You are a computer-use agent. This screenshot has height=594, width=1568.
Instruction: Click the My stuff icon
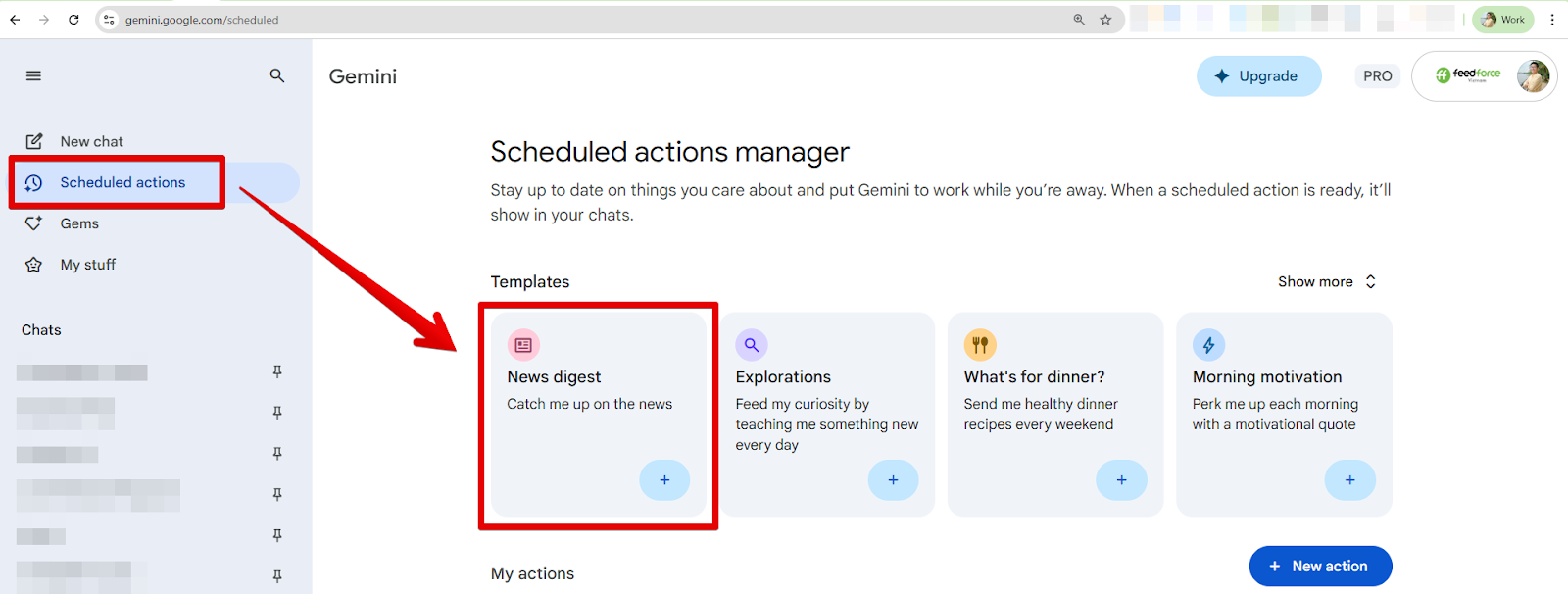tap(34, 265)
